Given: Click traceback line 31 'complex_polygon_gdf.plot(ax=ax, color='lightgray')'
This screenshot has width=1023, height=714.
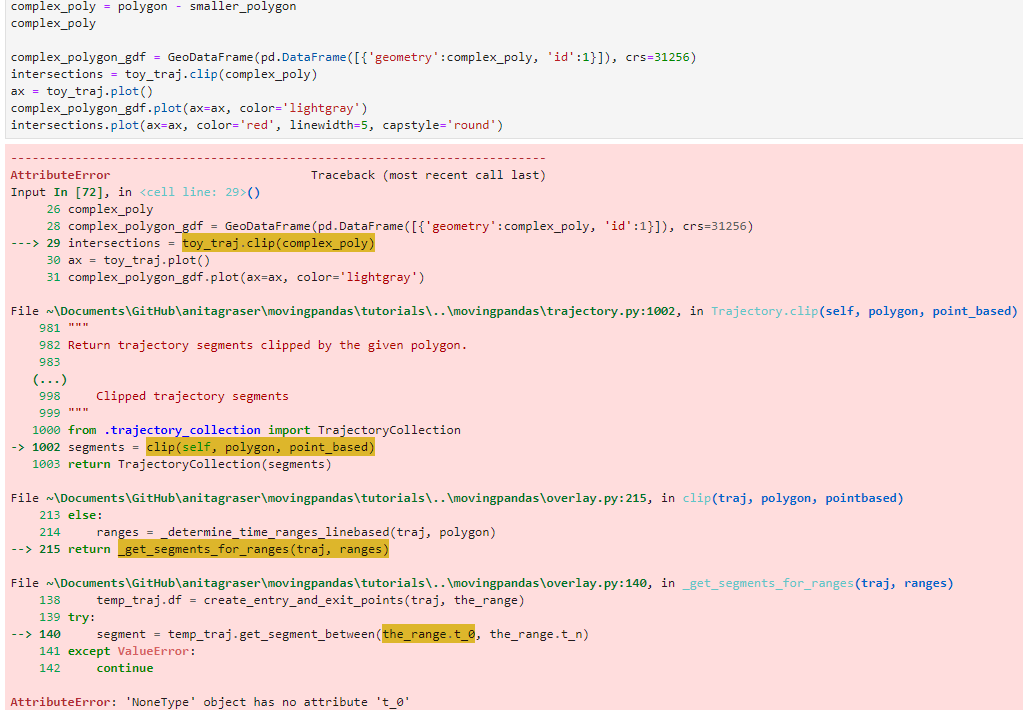Looking at the screenshot, I should pos(246,277).
